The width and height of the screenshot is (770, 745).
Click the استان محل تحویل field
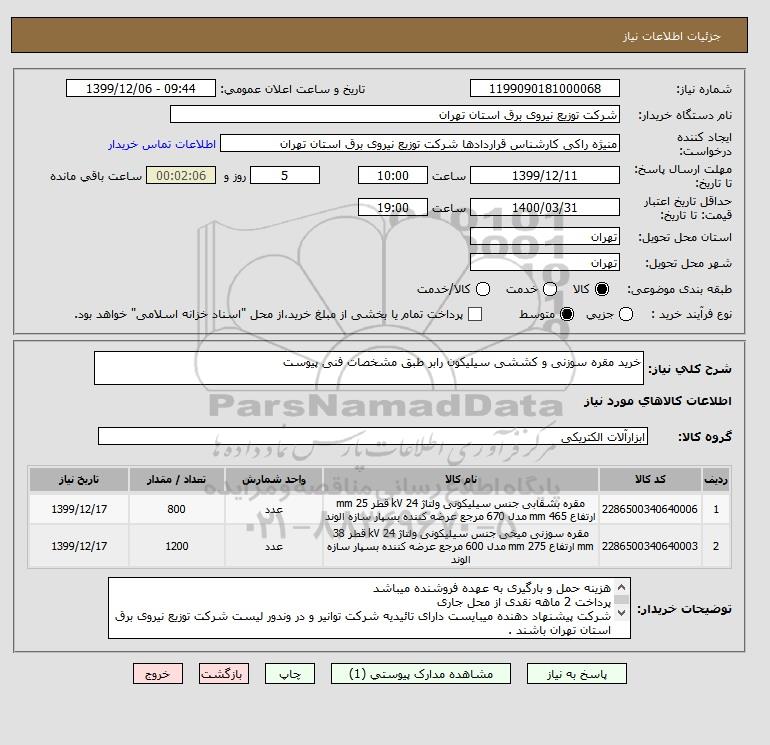pos(545,237)
